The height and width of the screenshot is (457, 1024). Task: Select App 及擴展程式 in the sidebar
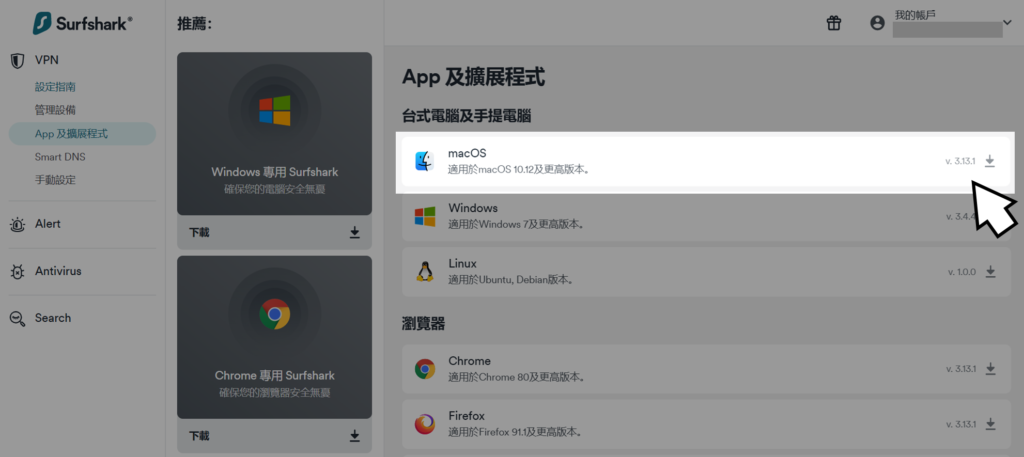[83, 133]
